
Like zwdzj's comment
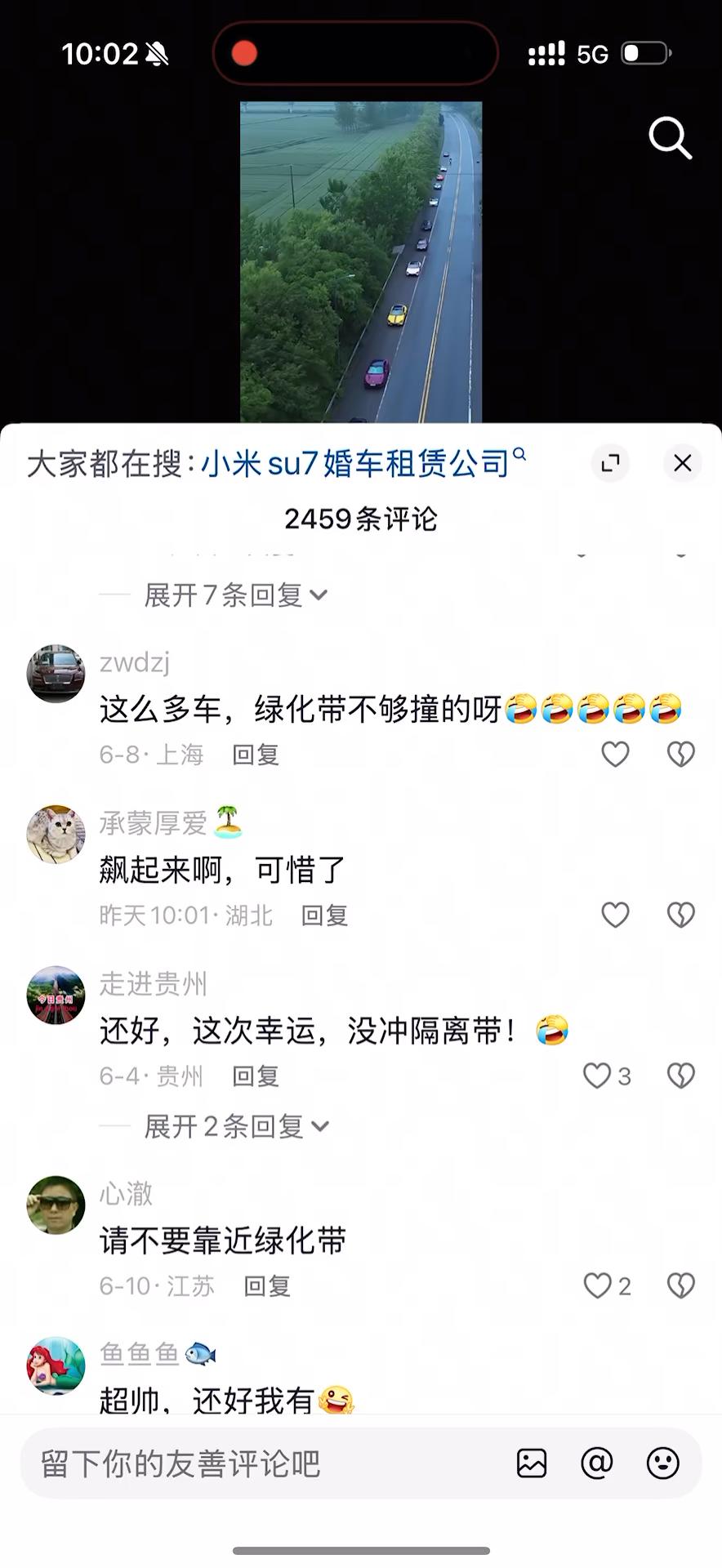(x=615, y=754)
